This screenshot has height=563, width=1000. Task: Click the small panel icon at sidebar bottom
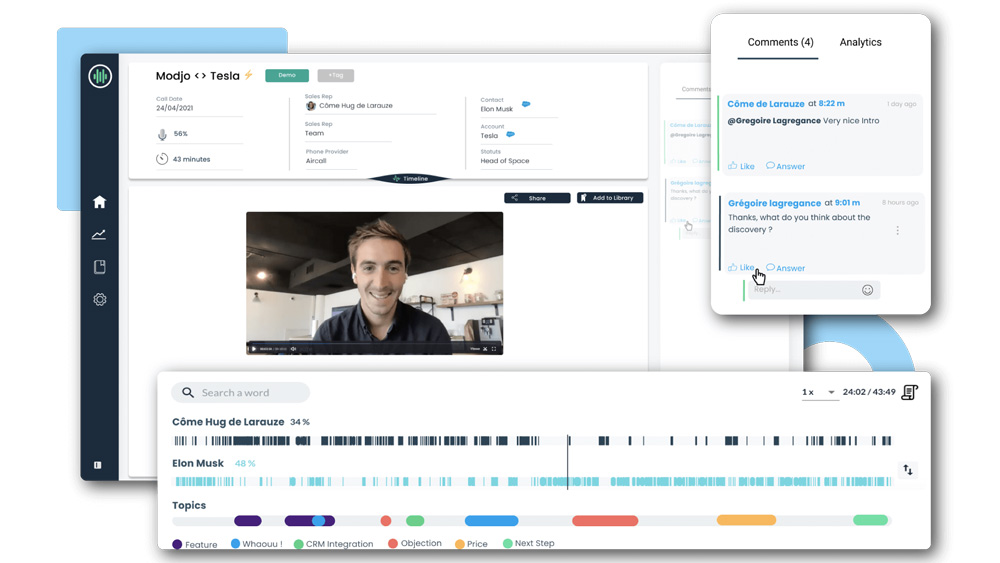98,465
